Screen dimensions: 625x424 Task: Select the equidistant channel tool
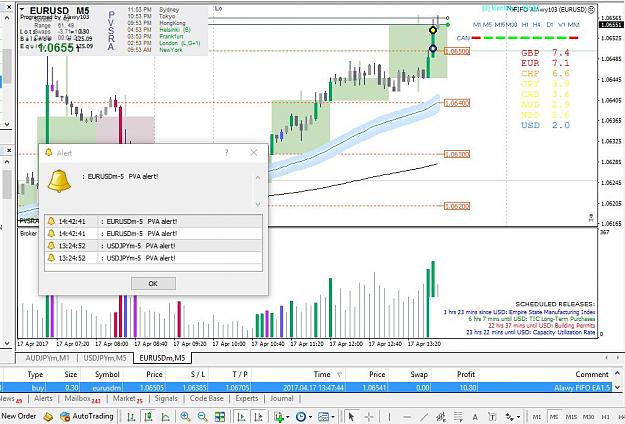(x=441, y=417)
